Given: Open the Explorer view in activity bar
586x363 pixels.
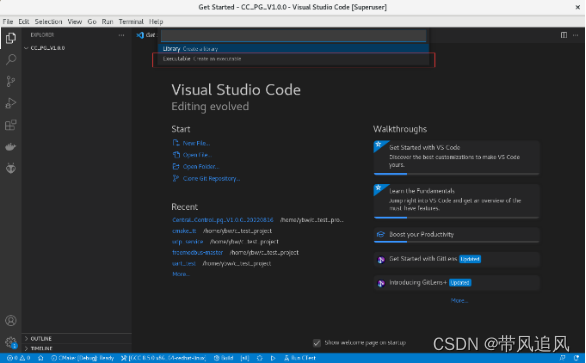Looking at the screenshot, I should [11, 38].
